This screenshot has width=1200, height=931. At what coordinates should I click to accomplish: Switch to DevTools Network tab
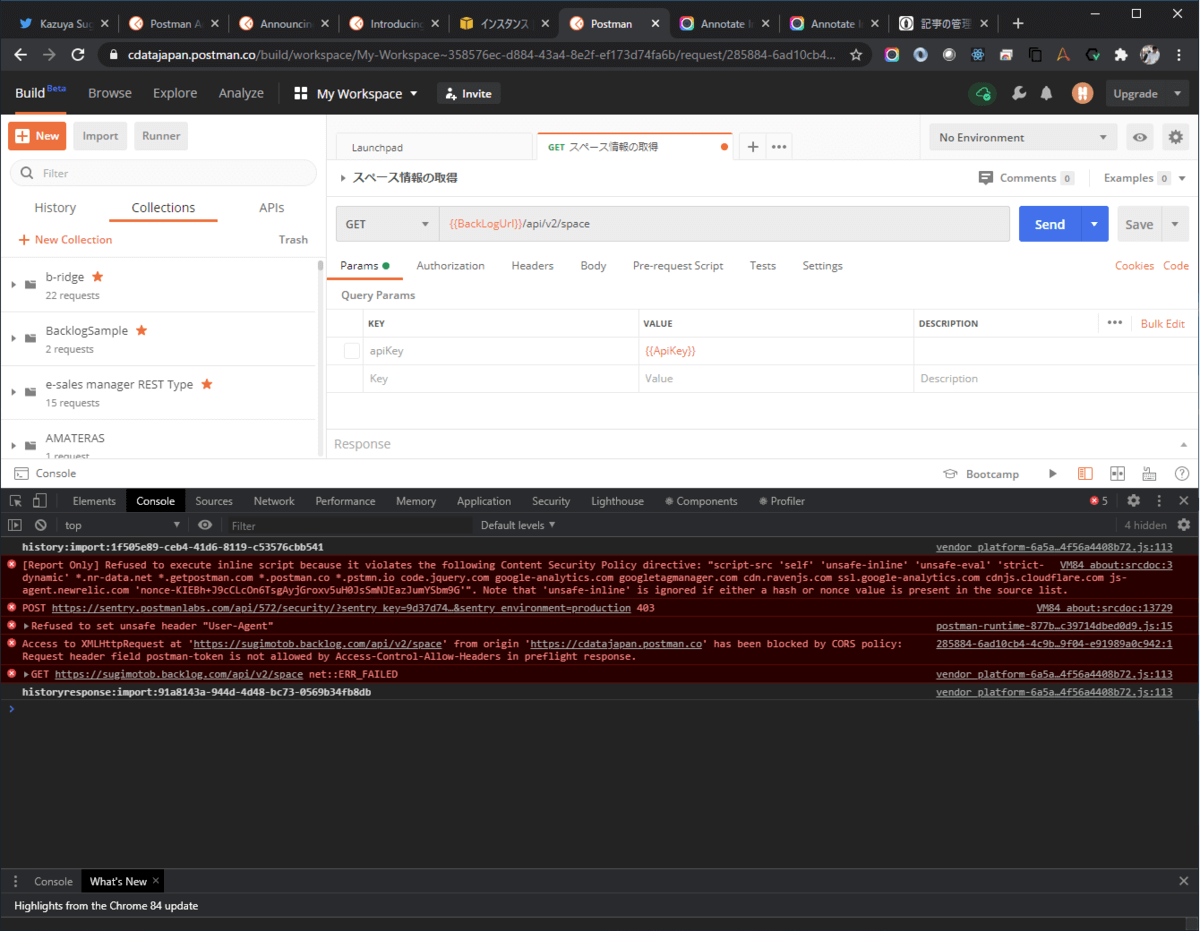pyautogui.click(x=274, y=501)
